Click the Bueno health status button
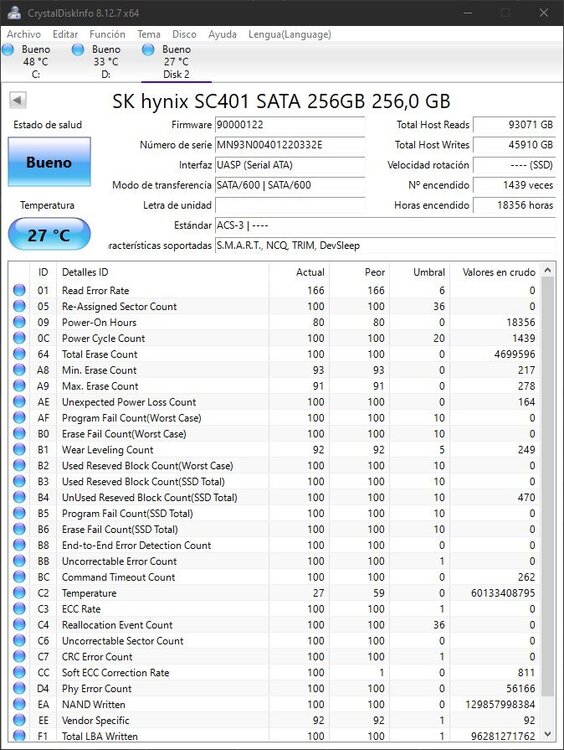This screenshot has width=564, height=750. (49, 162)
